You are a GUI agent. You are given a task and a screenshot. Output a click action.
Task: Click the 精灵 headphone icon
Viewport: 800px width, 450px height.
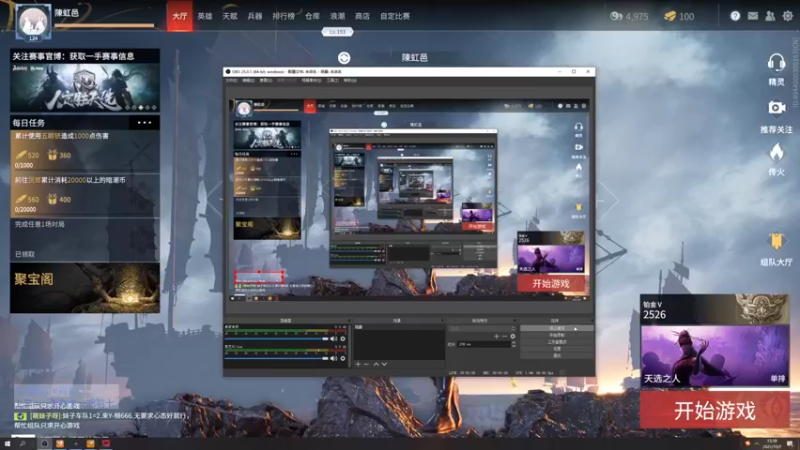pyautogui.click(x=776, y=63)
